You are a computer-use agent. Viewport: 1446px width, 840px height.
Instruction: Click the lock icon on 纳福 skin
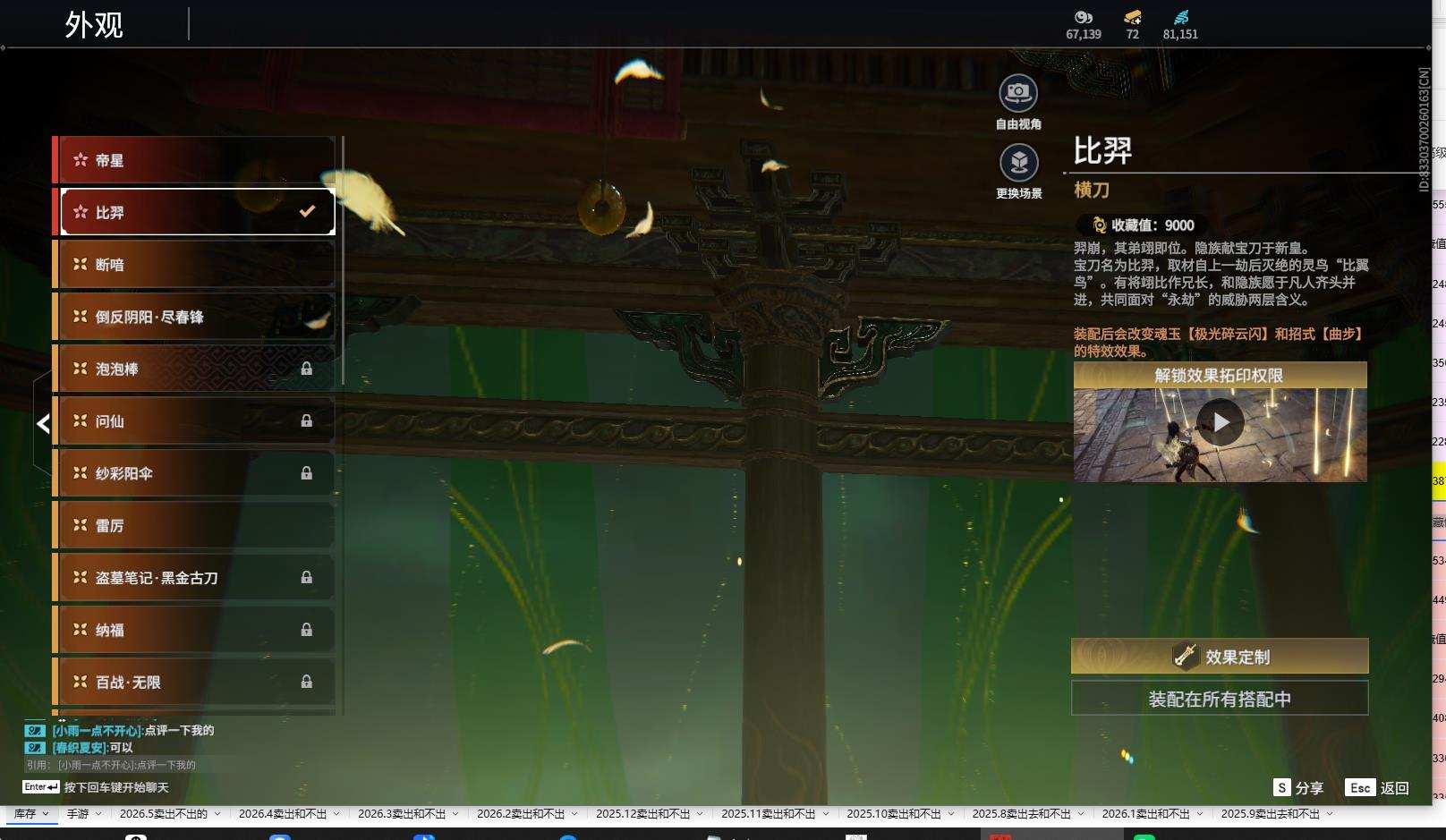pyautogui.click(x=307, y=629)
